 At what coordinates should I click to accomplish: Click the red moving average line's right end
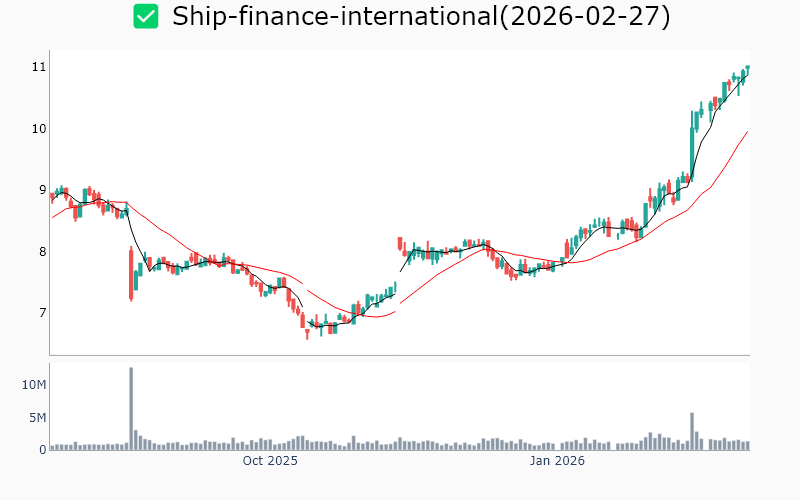coord(747,131)
